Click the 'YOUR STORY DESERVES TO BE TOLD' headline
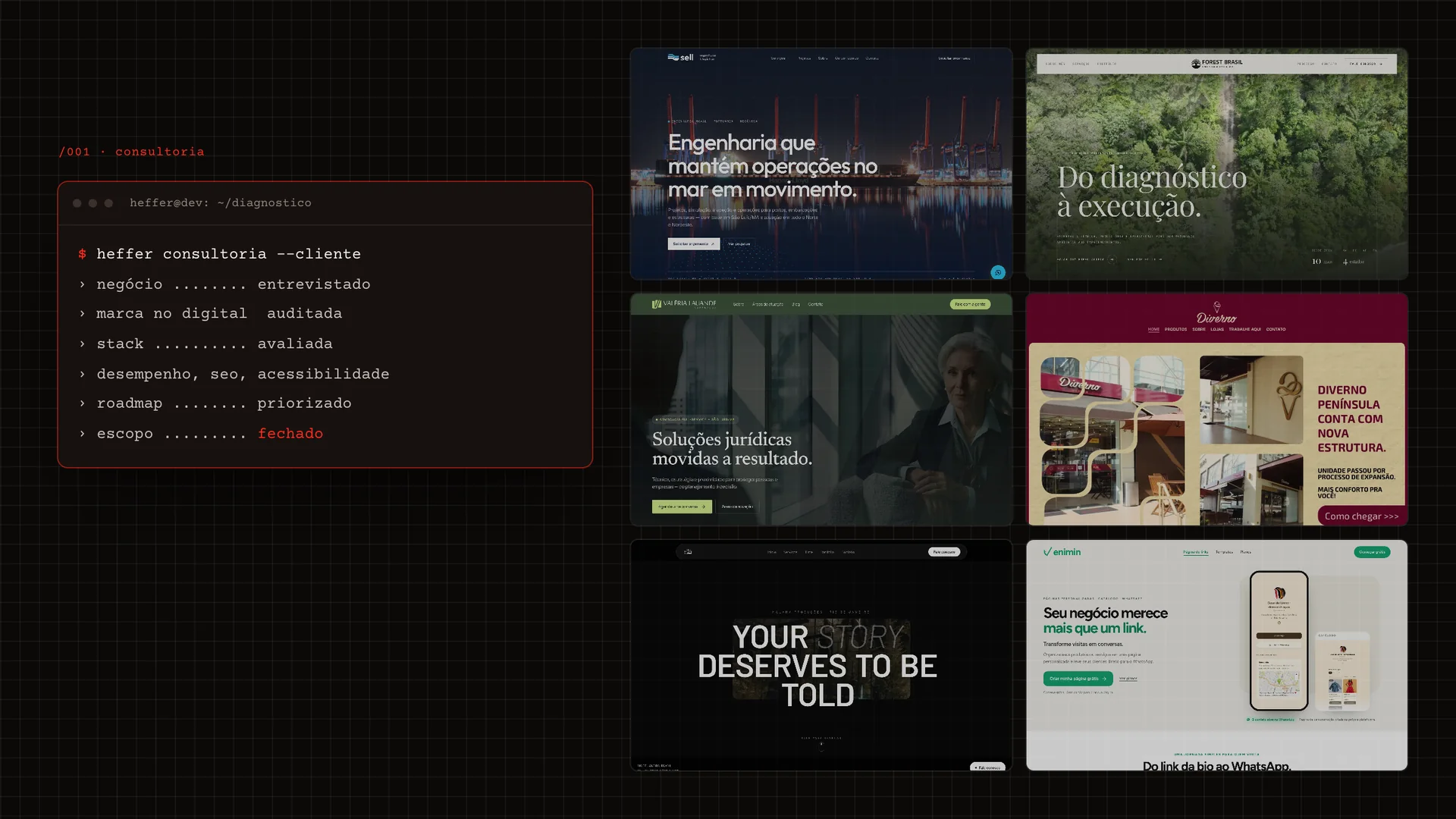Image resolution: width=1456 pixels, height=819 pixels. pyautogui.click(x=817, y=666)
